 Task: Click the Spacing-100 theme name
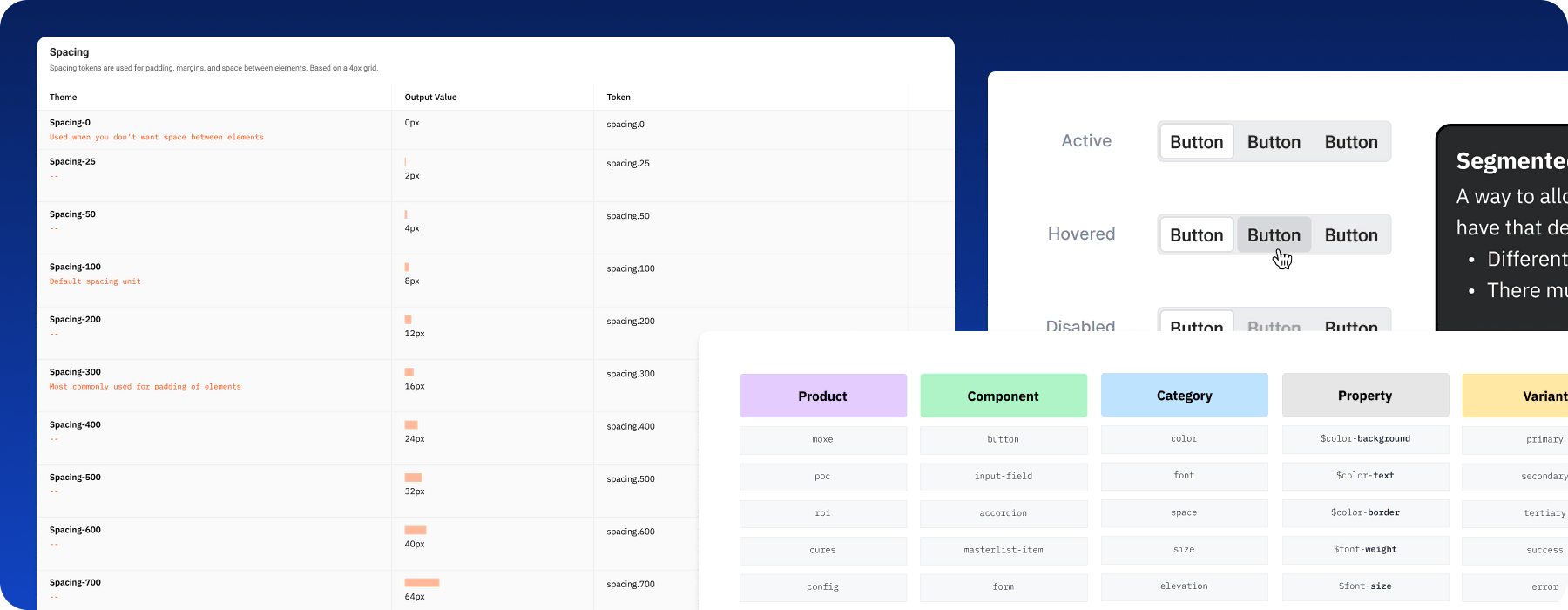(x=75, y=267)
